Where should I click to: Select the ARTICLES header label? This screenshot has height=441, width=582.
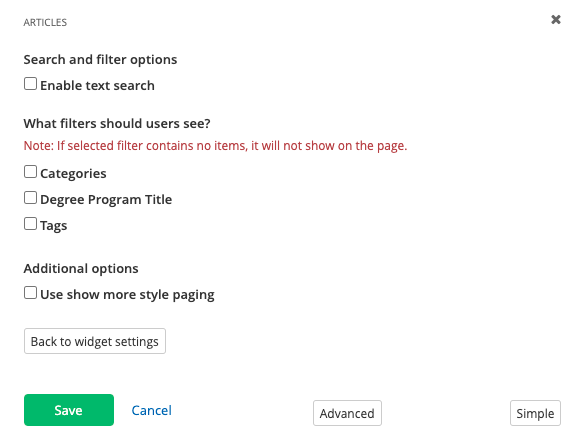pyautogui.click(x=45, y=23)
